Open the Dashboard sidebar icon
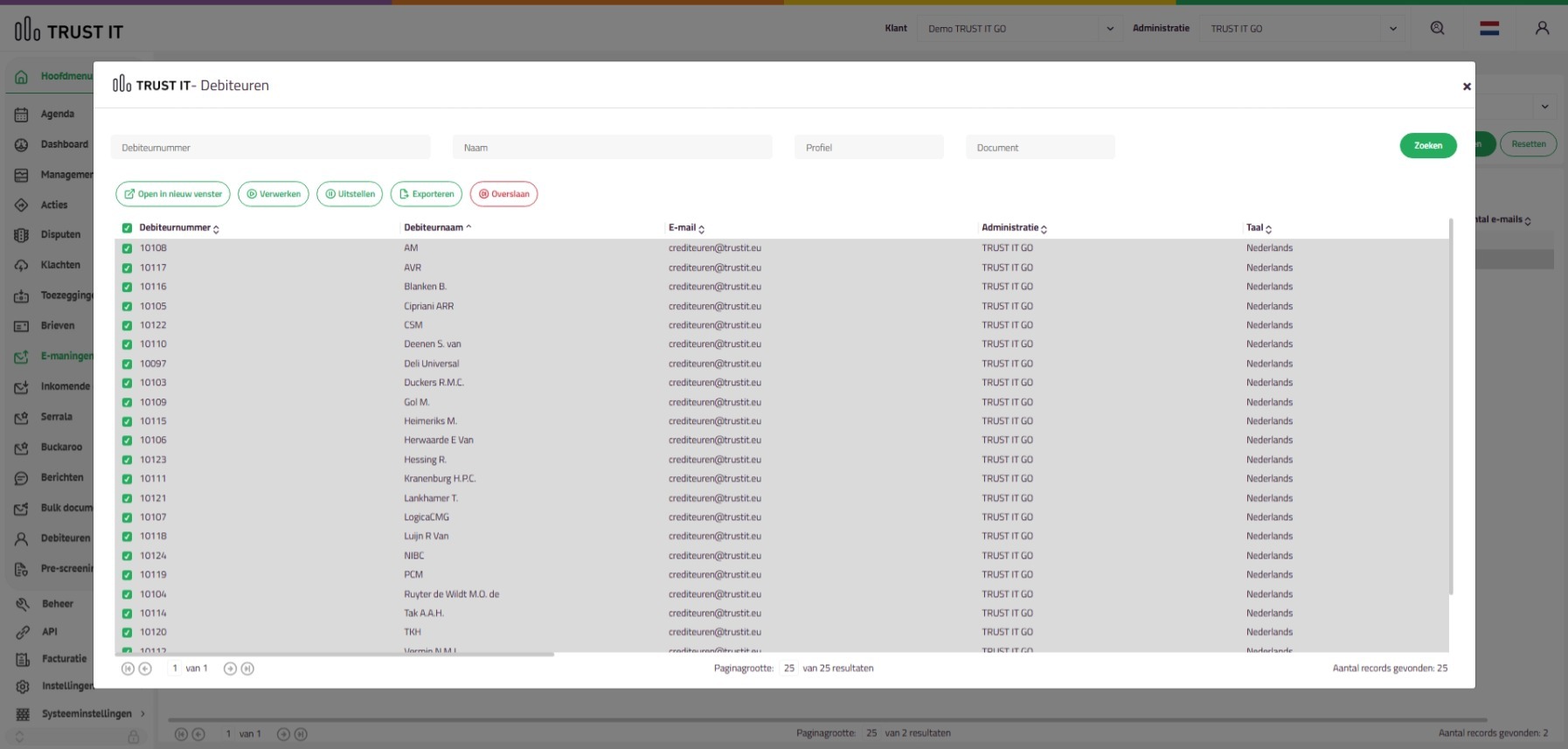 (x=22, y=145)
